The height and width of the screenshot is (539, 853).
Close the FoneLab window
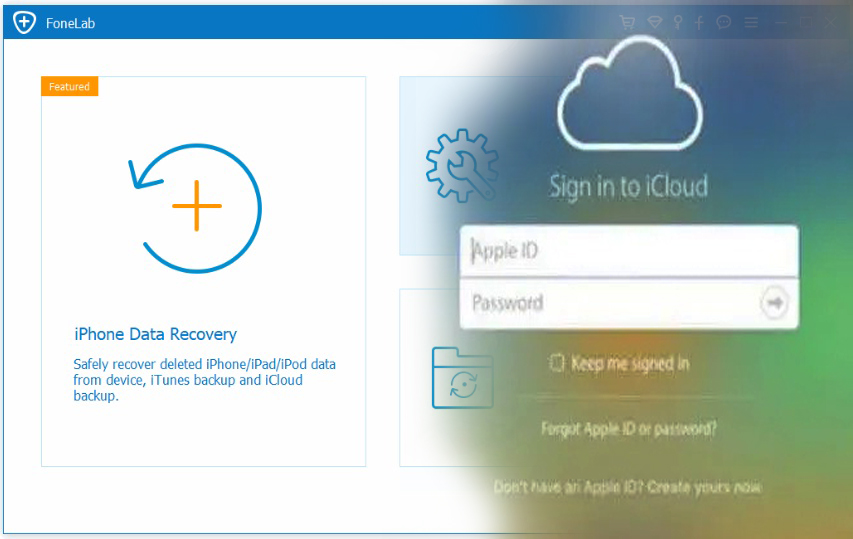(x=830, y=22)
